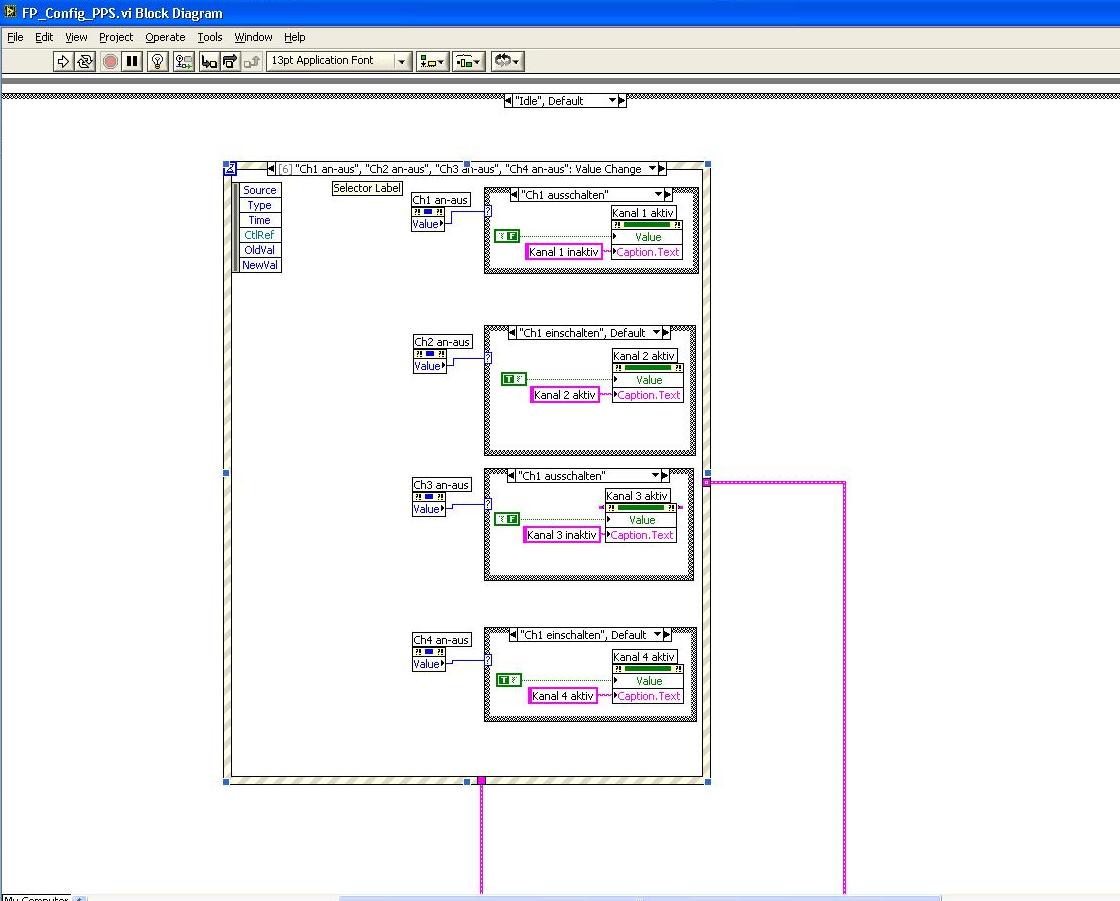Click the Ch1 case structure selector terminal
This screenshot has height=901, width=1120.
click(x=488, y=211)
